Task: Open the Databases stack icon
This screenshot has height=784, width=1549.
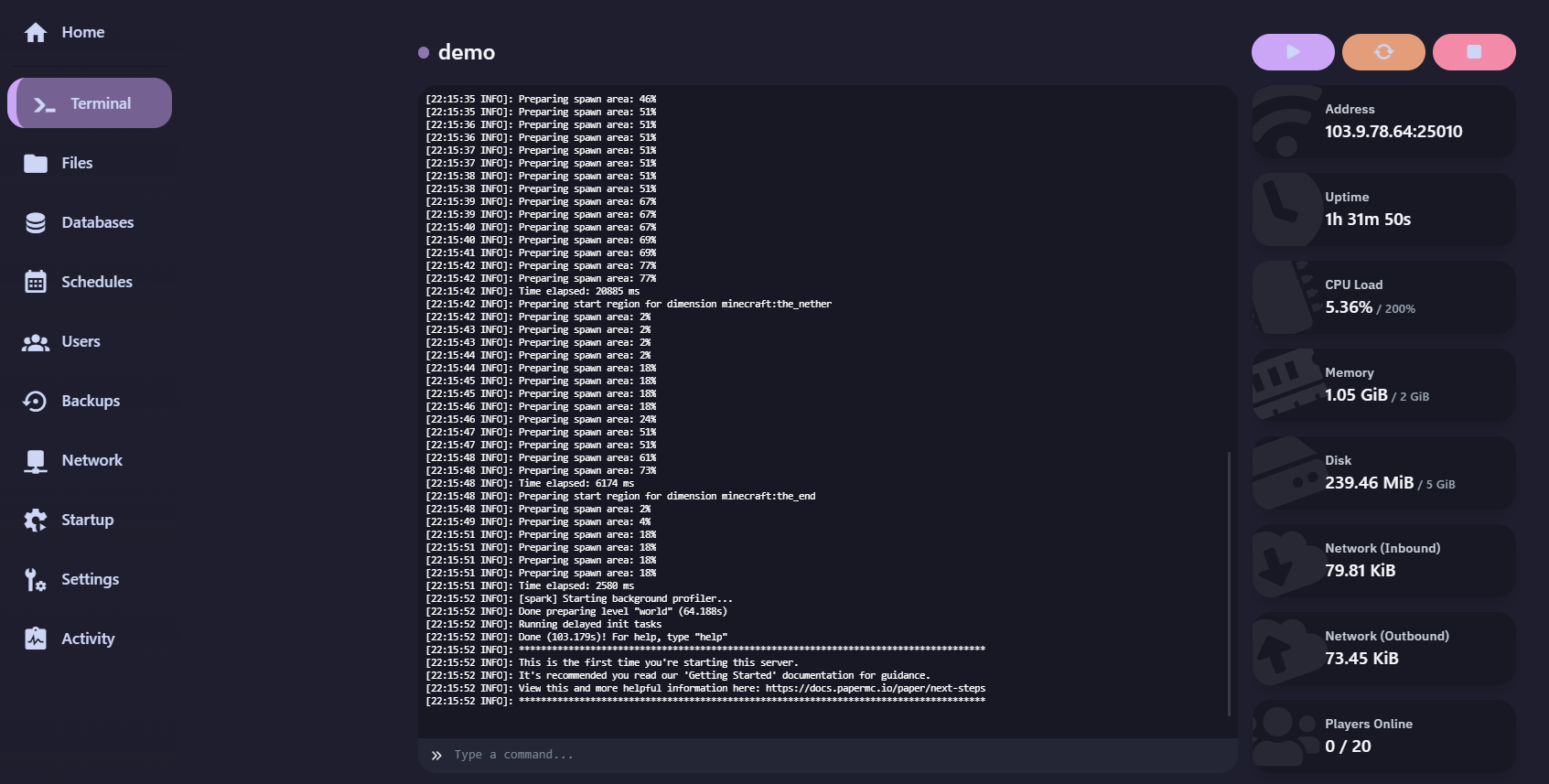Action: point(36,223)
